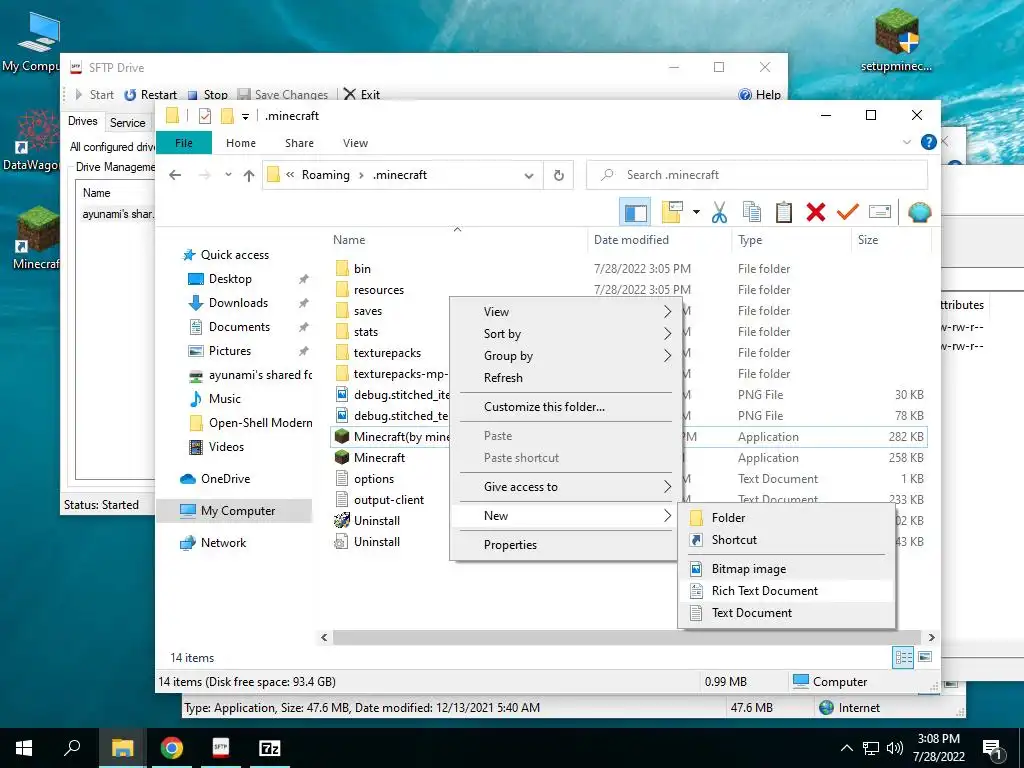Open the address bar history dropdown

[x=529, y=175]
